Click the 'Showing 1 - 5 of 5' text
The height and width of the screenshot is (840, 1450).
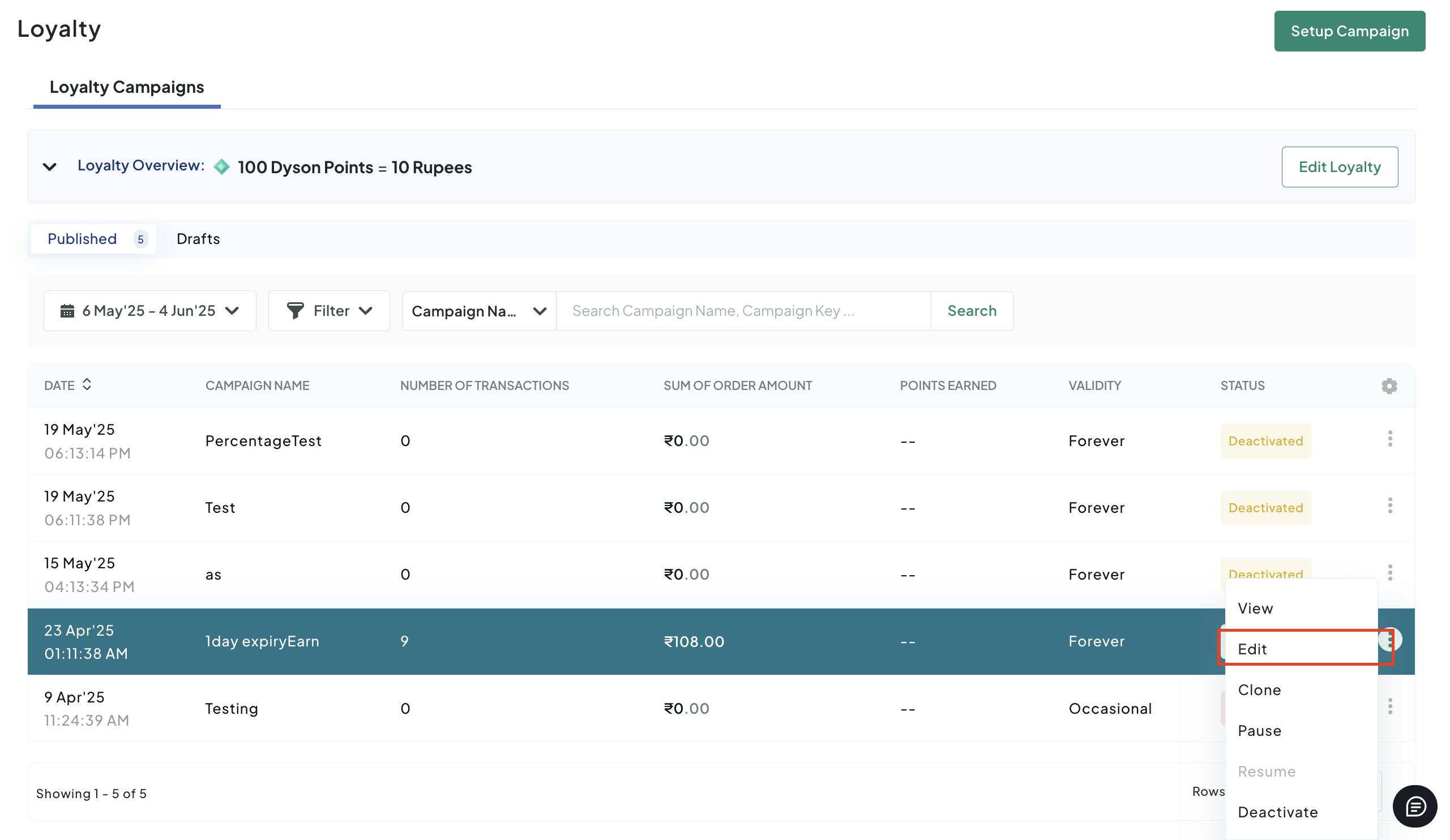(92, 794)
